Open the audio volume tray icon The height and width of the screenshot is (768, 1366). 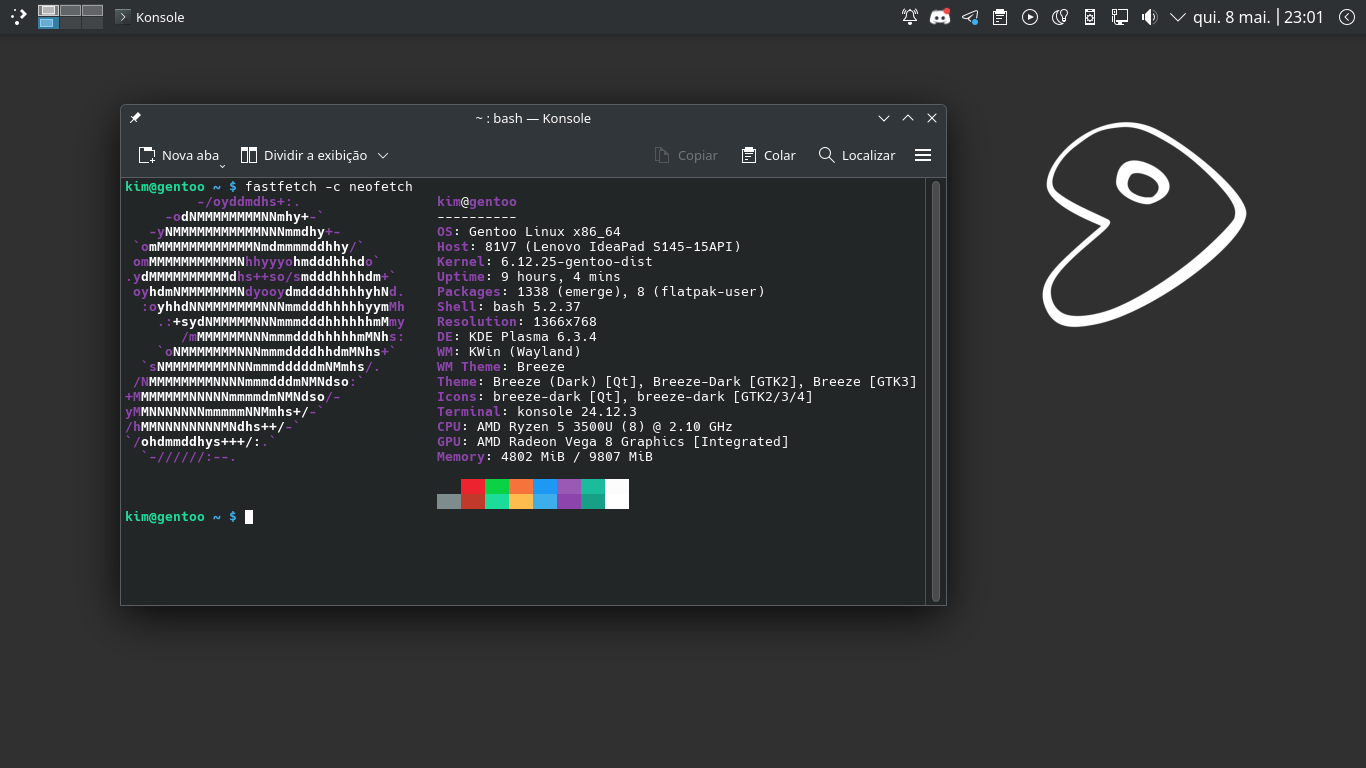(x=1149, y=17)
